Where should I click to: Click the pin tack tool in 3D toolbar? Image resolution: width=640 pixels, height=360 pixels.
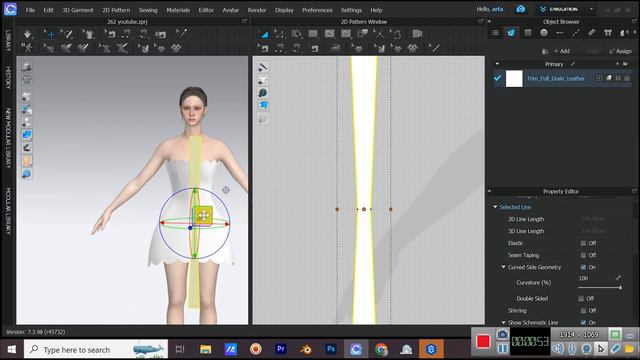(x=182, y=33)
